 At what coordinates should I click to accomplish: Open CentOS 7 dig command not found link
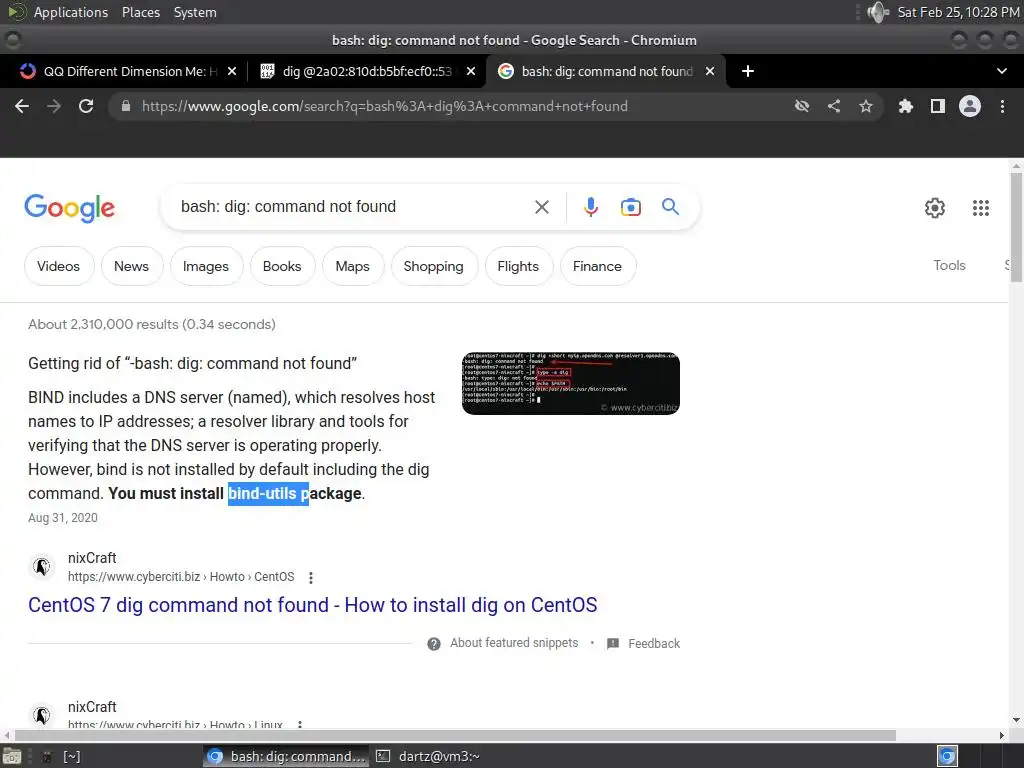click(x=312, y=605)
